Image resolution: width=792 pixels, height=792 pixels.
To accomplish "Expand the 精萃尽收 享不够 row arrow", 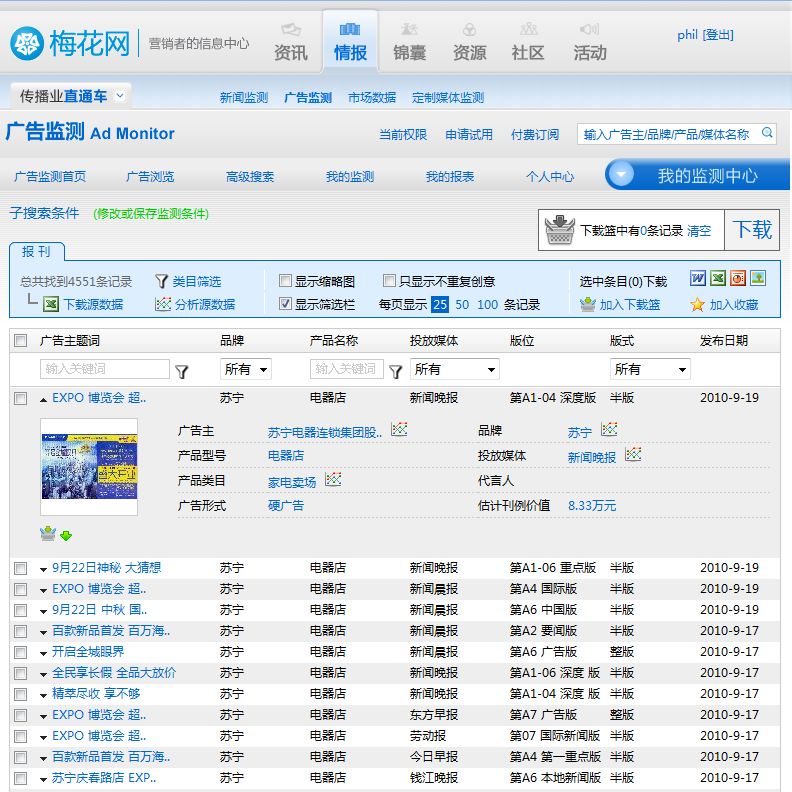I will tap(43, 696).
